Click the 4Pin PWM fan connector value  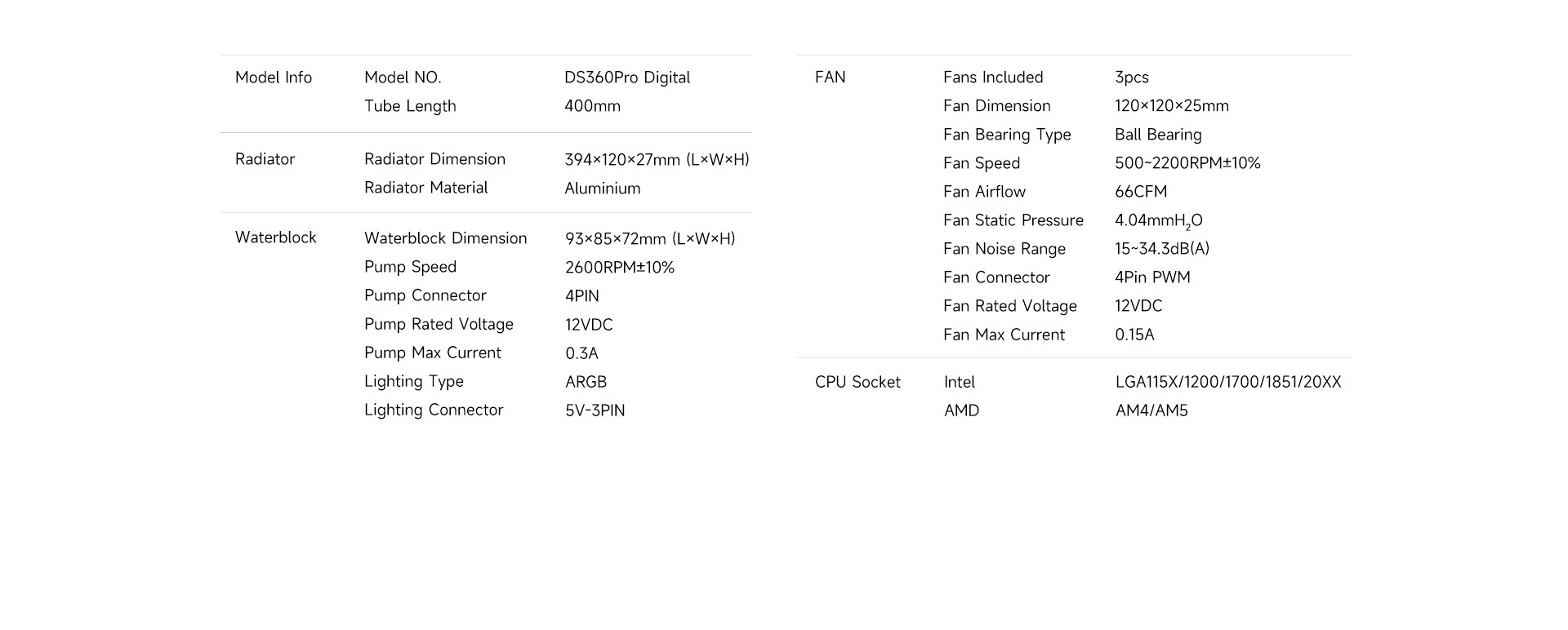tap(1151, 277)
